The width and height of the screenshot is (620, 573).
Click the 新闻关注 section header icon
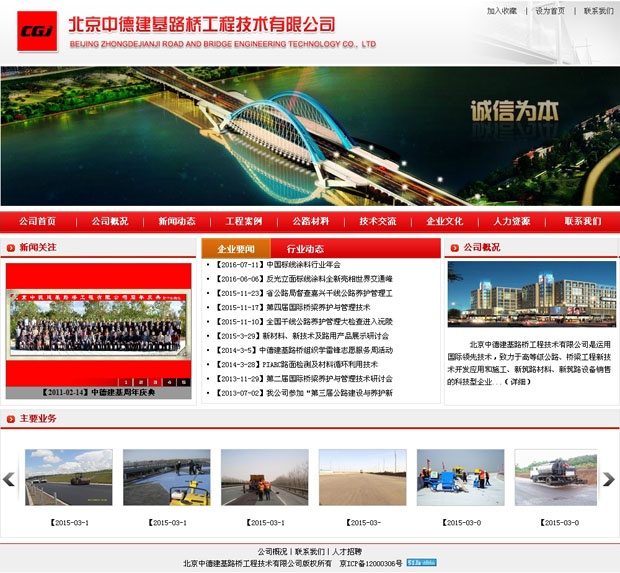(10, 247)
